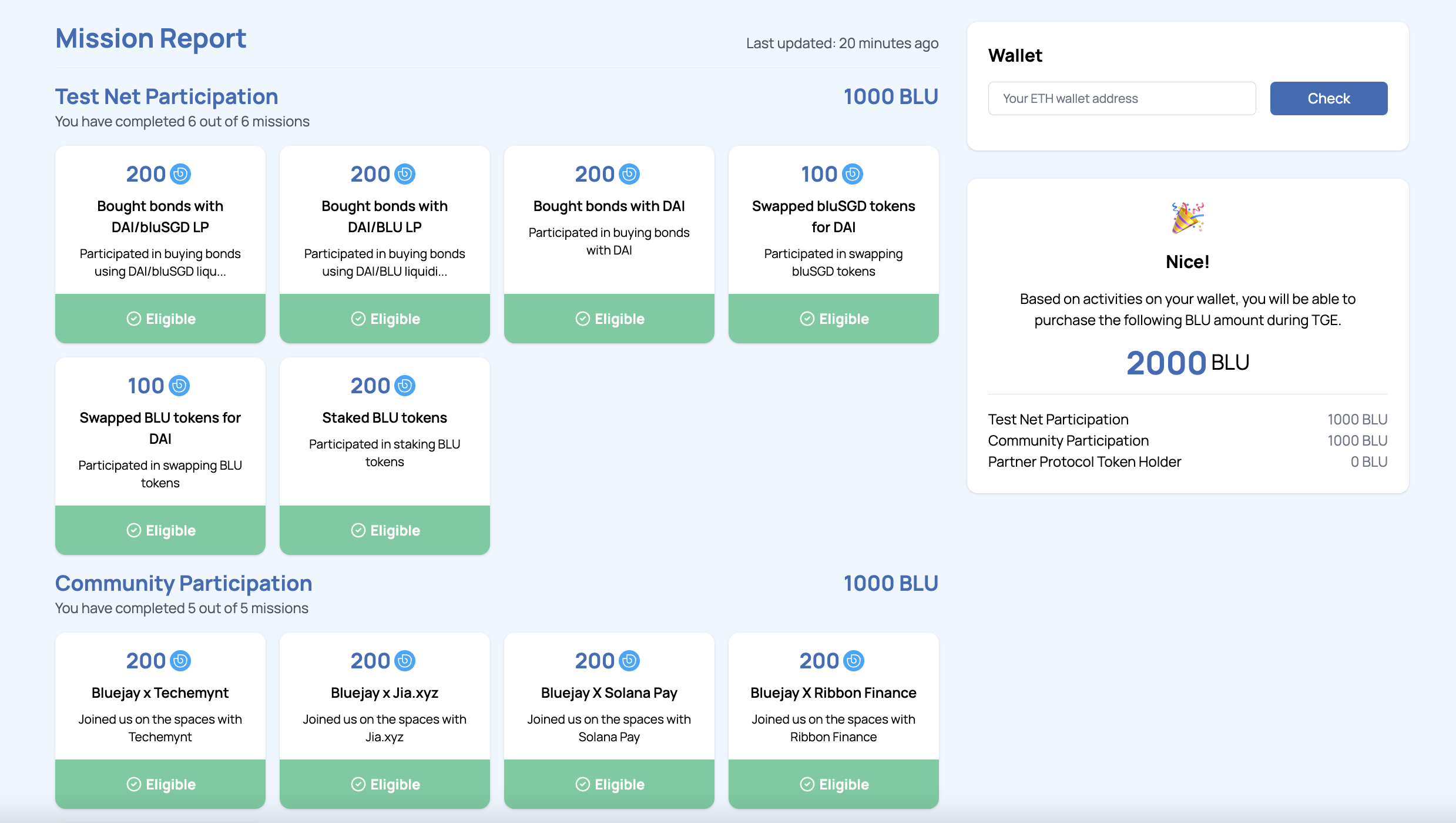Click the Check wallet button
Image resolution: width=1456 pixels, height=823 pixels.
1328,98
